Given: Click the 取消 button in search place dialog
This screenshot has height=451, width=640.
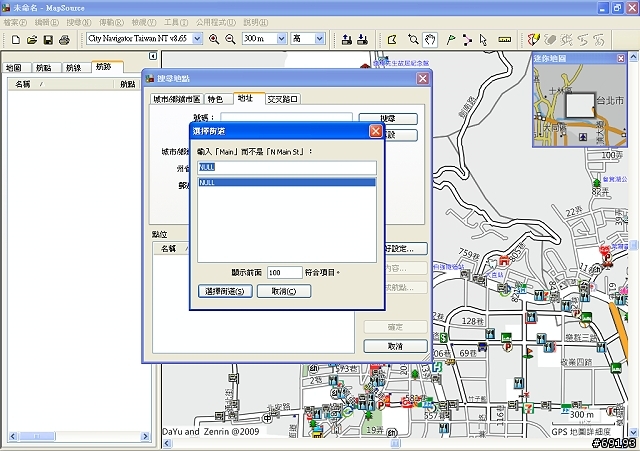Looking at the screenshot, I should point(395,347).
